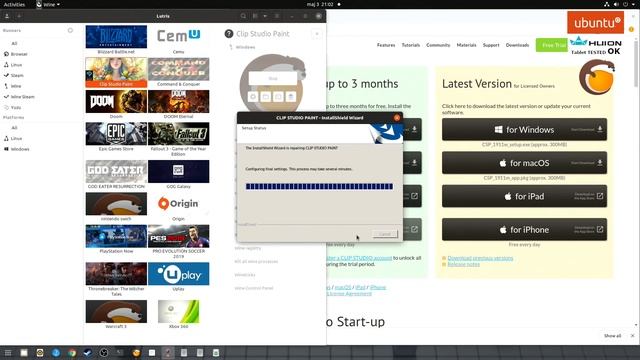Open Support in the website navigation
Screen dimensions: 640x360
491,45
